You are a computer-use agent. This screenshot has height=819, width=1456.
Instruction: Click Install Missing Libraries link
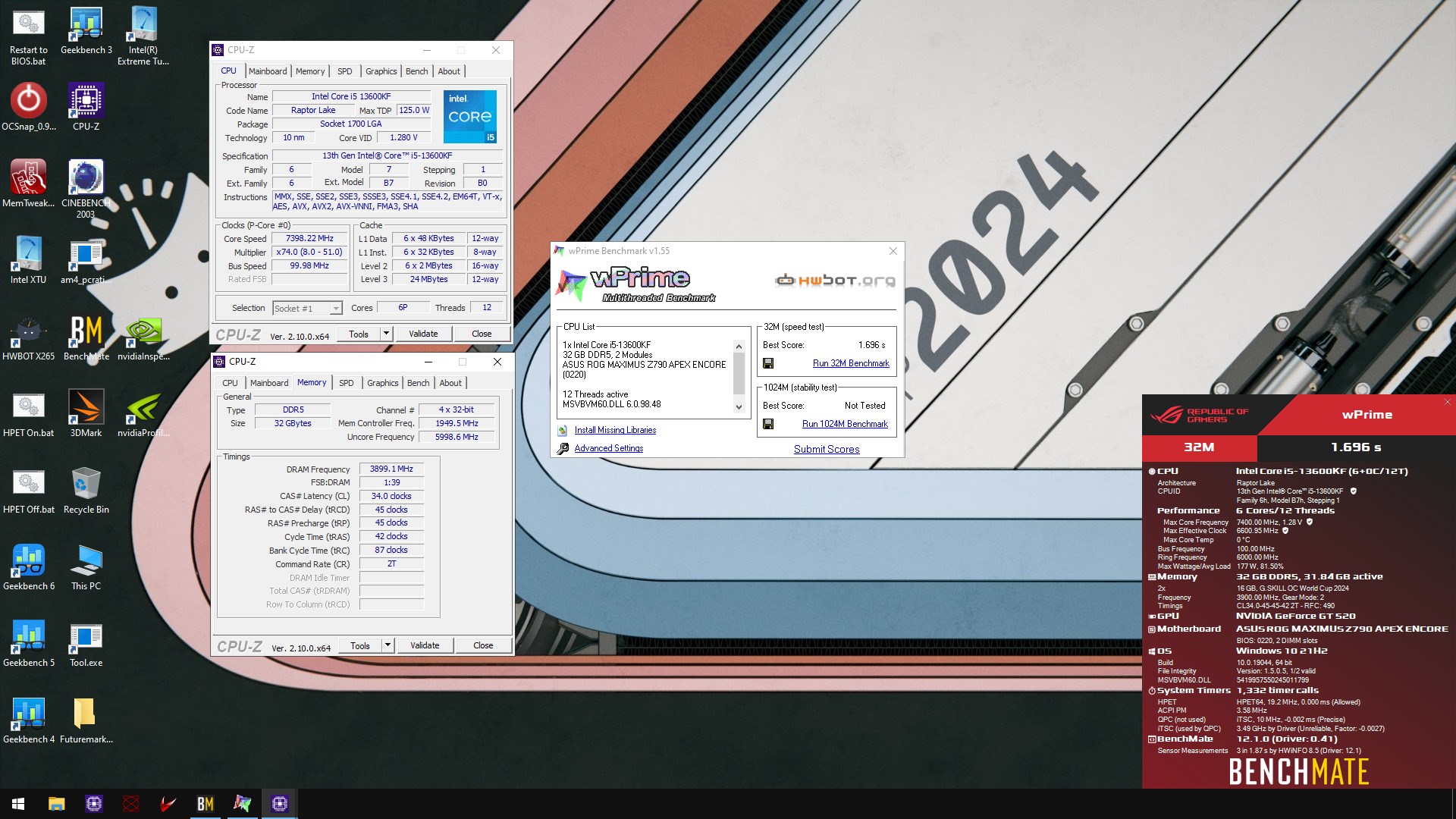615,430
